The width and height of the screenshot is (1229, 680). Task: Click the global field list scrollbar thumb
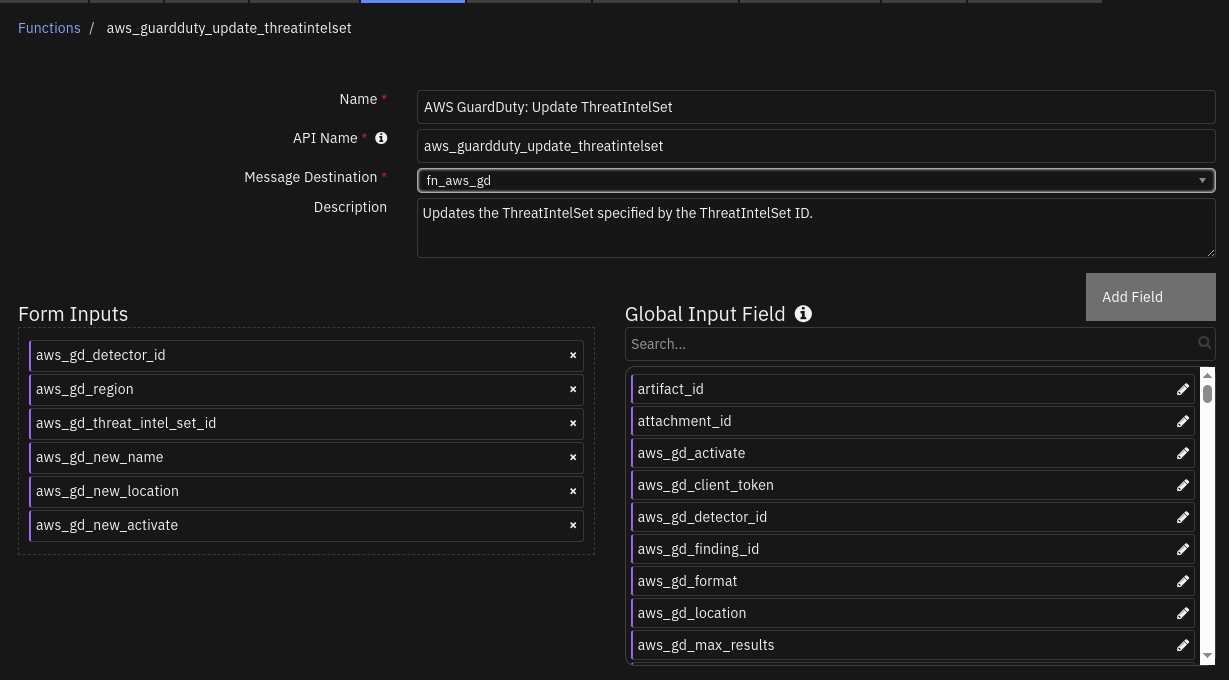click(1207, 394)
